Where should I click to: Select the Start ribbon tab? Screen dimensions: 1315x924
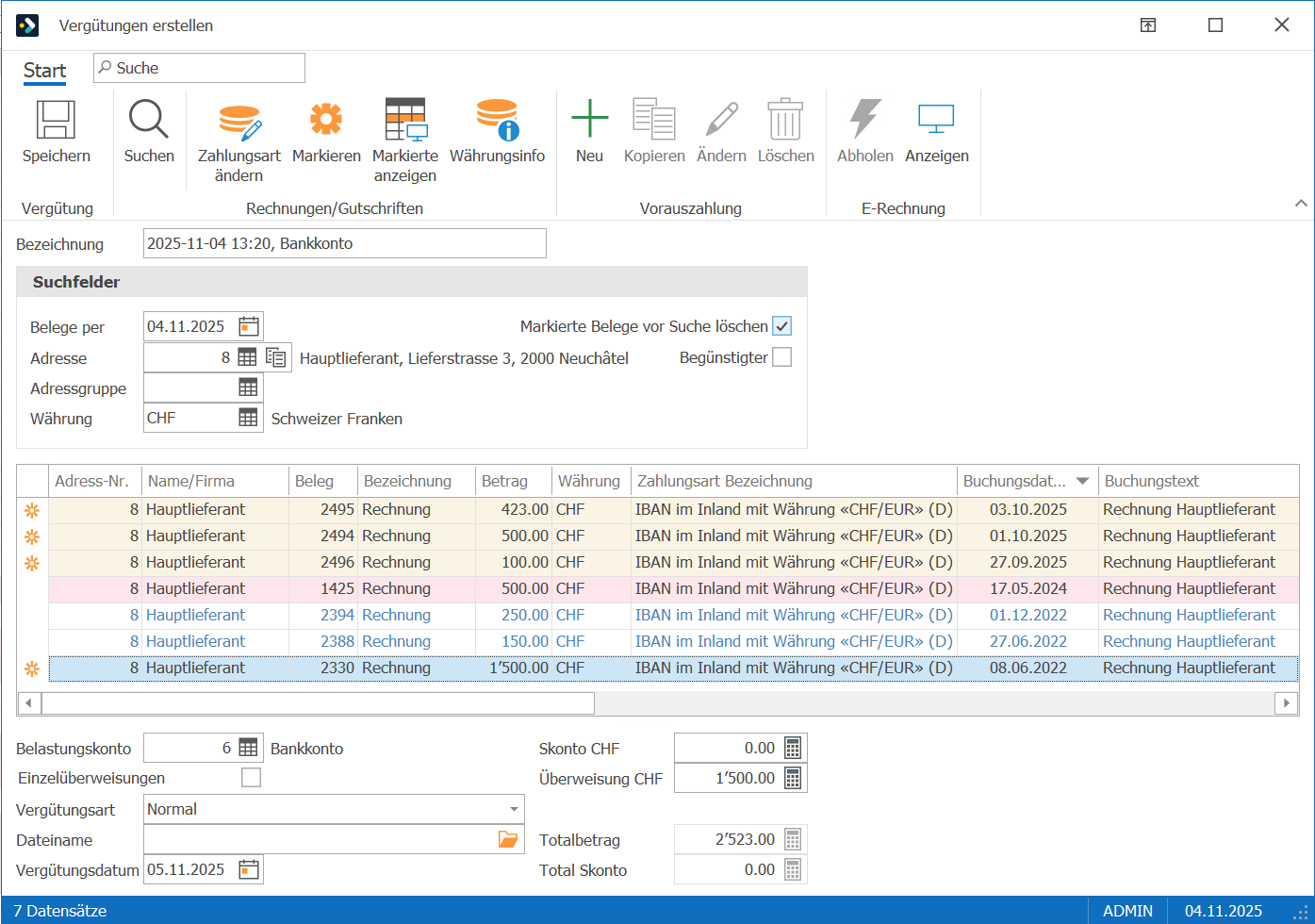coord(44,71)
